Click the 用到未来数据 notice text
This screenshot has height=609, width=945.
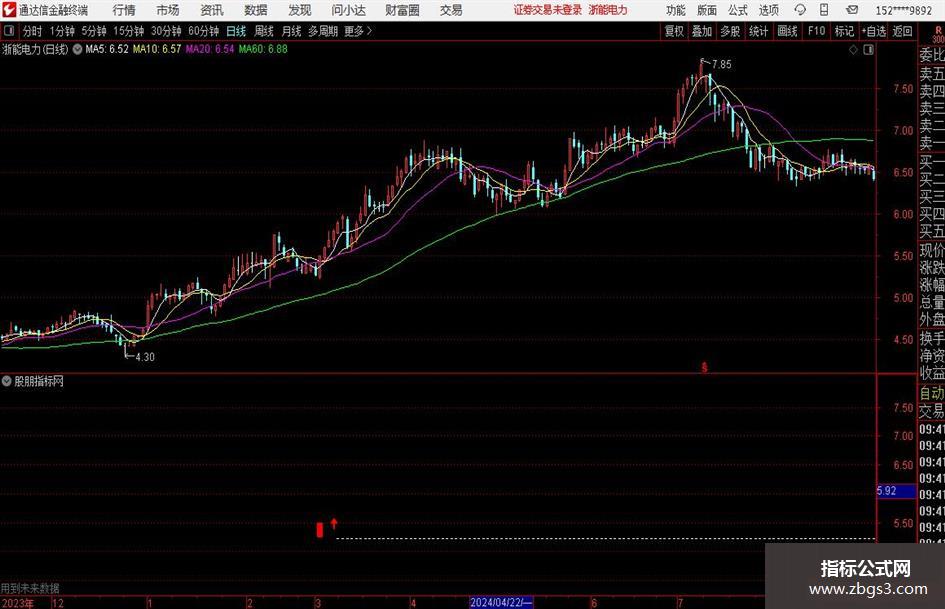click(30, 588)
